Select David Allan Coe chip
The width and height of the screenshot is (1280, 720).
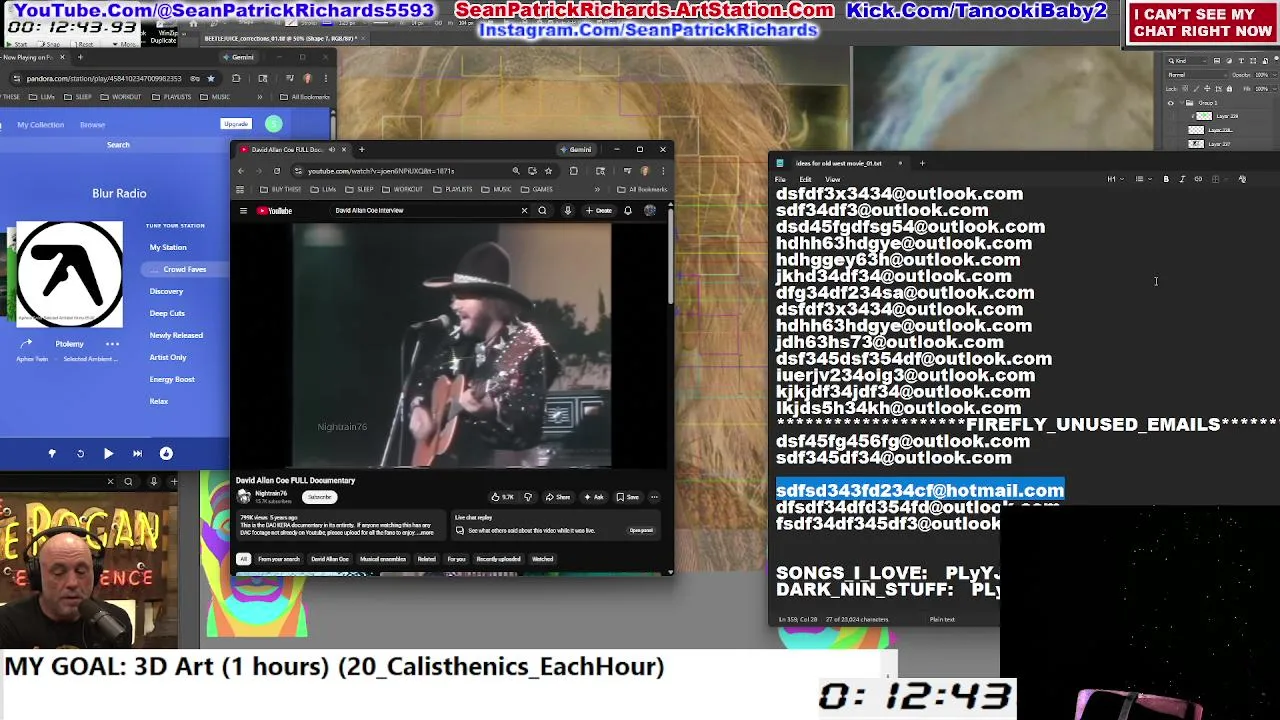pos(330,559)
